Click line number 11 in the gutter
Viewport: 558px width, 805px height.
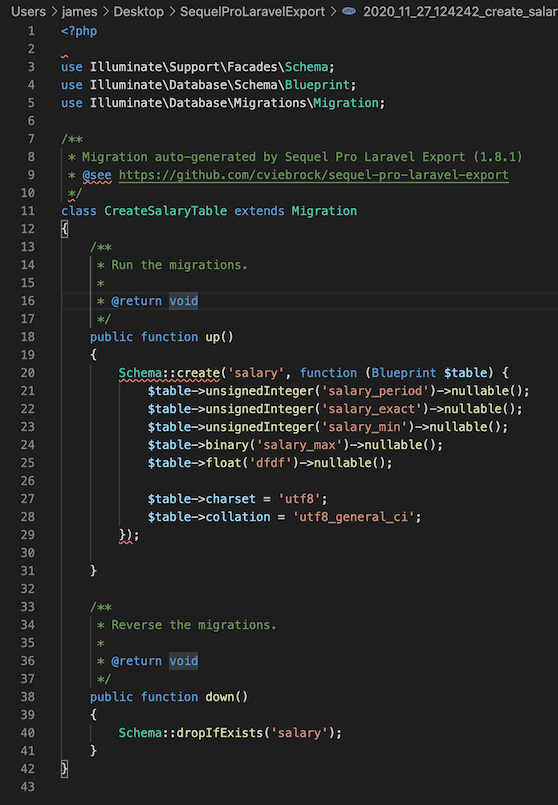pos(28,211)
